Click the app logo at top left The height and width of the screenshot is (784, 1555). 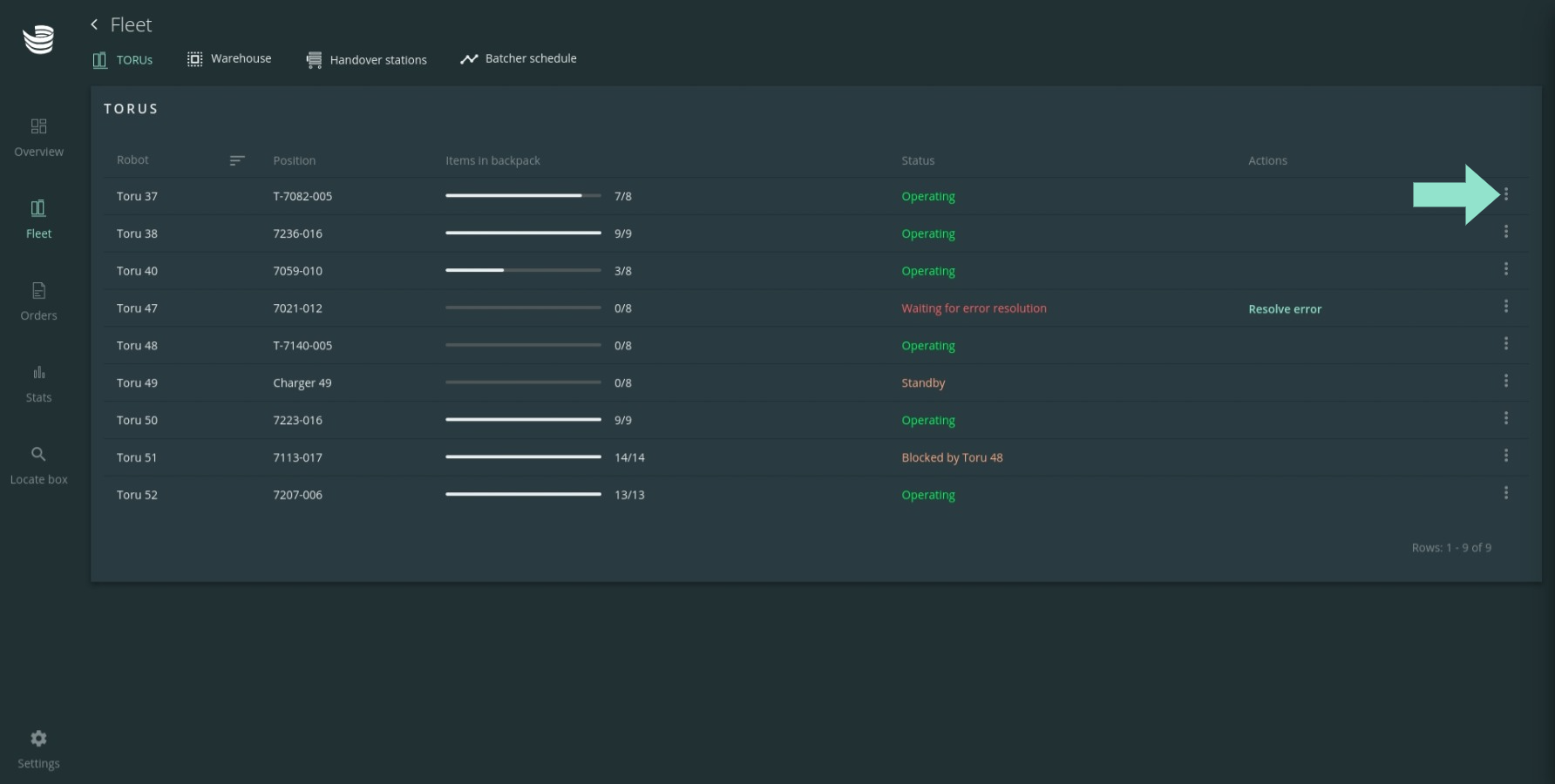[x=38, y=39]
